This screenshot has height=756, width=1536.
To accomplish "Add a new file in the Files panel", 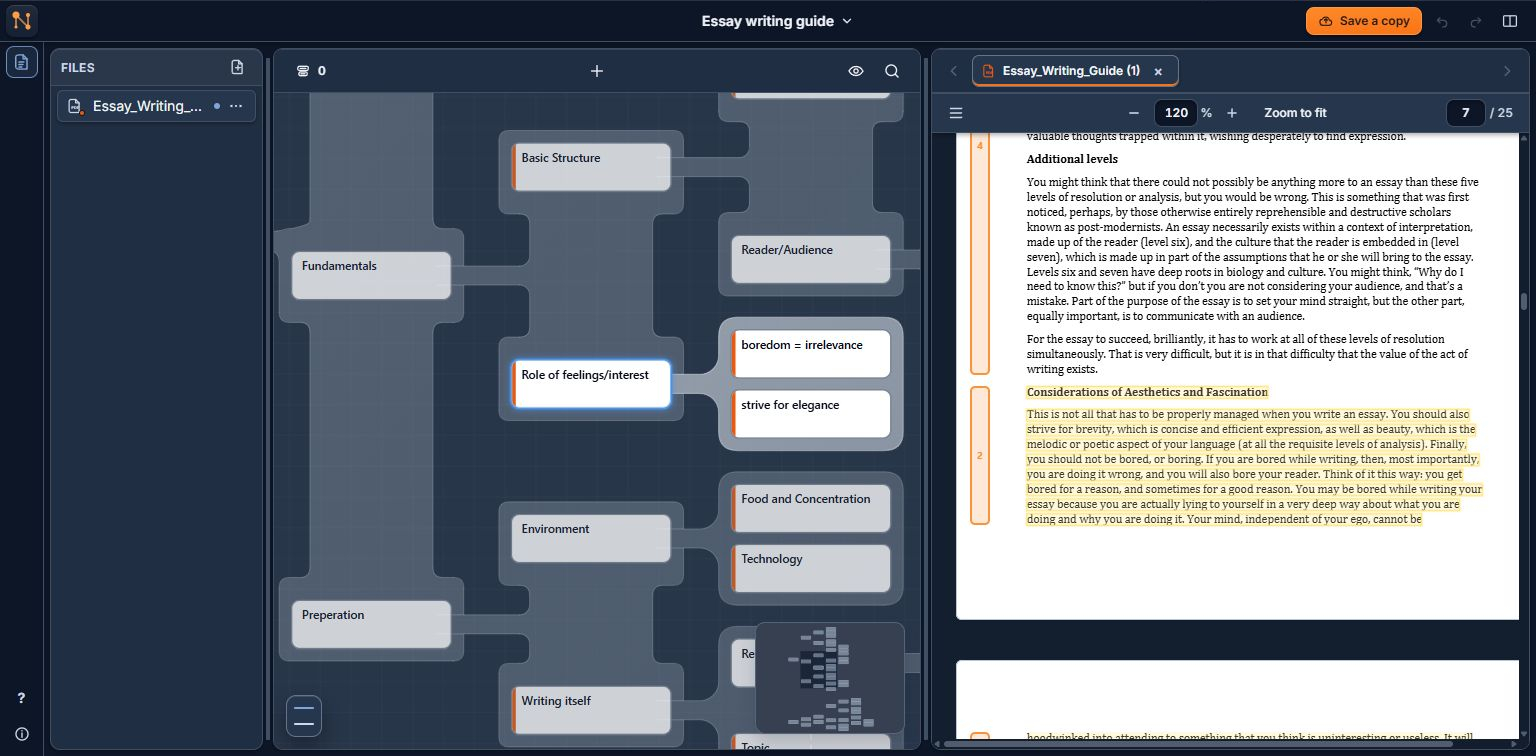I will pyautogui.click(x=237, y=68).
